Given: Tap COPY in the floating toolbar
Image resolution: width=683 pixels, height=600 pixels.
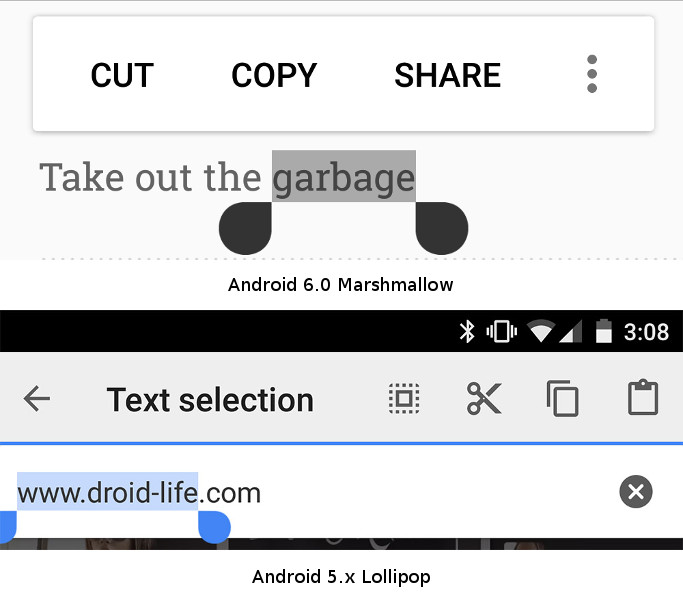Looking at the screenshot, I should [x=274, y=75].
